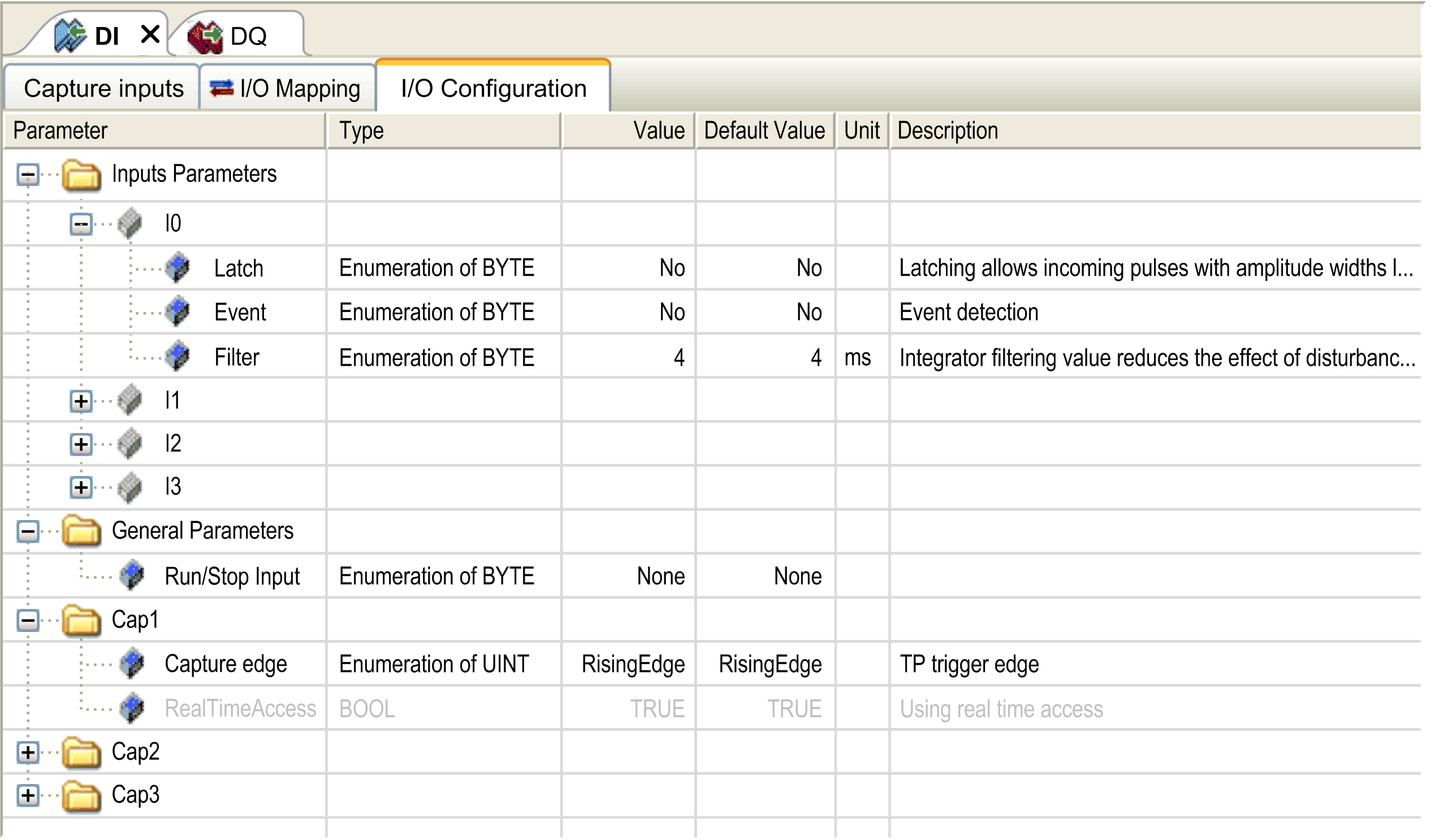Viewport: 1431px width, 840px height.
Task: Click the I/O Mapping tab icon
Action: tap(222, 89)
